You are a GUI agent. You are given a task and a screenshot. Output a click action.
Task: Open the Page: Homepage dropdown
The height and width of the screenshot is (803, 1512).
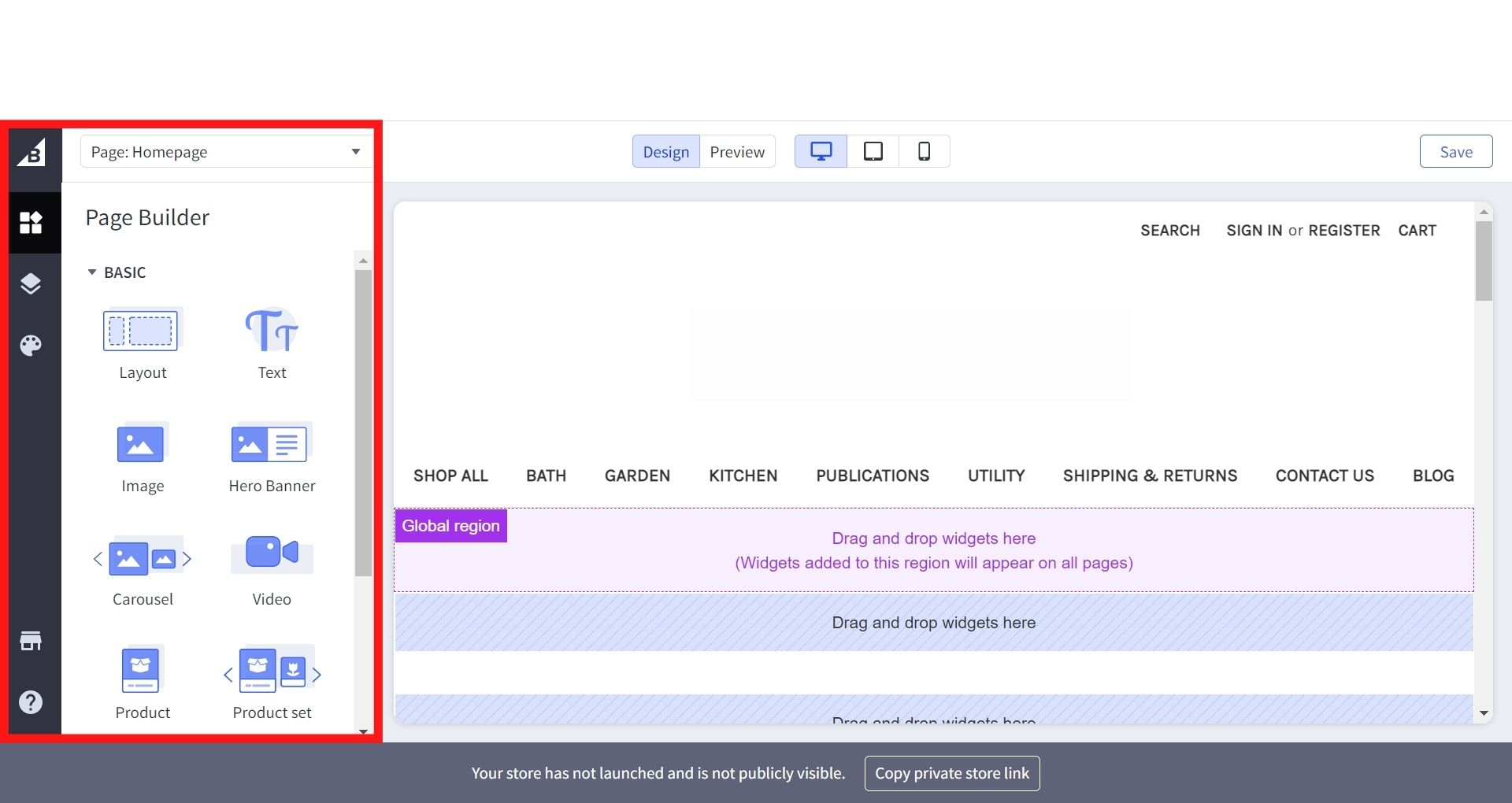[226, 152]
